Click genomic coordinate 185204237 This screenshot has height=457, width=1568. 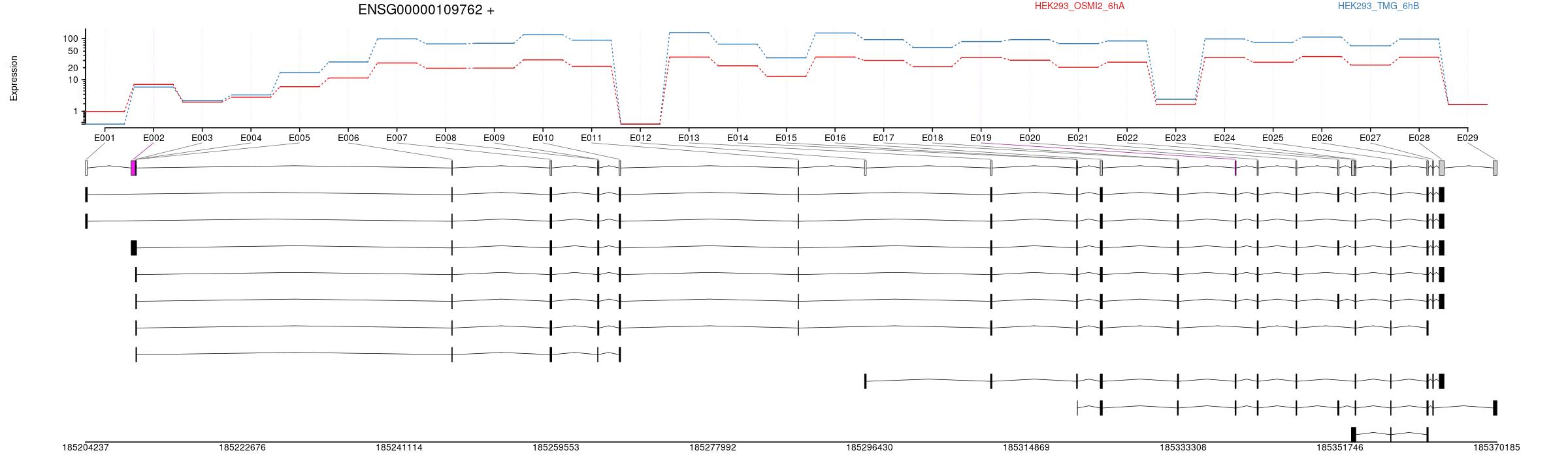(x=86, y=448)
